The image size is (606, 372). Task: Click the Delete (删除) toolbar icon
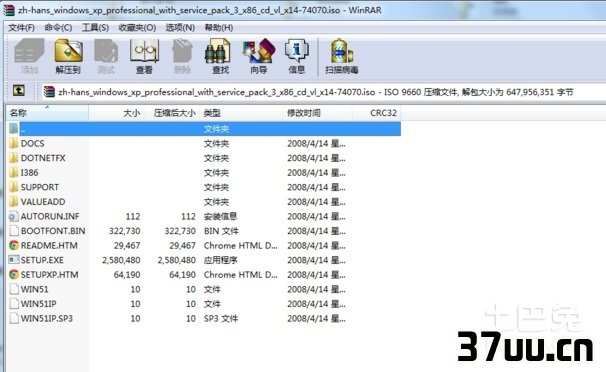(182, 51)
